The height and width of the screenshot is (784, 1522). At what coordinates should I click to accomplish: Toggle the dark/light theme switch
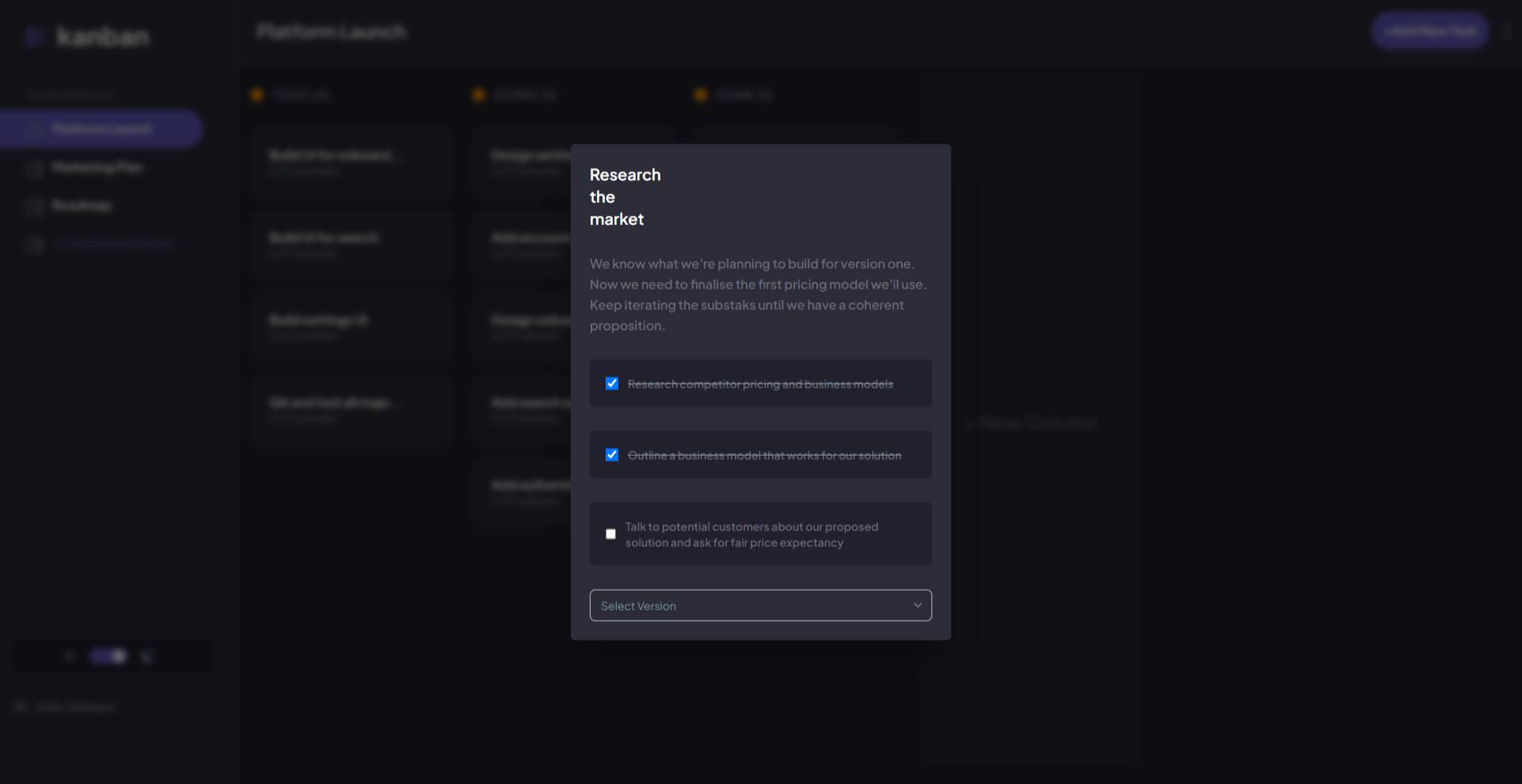click(x=109, y=656)
